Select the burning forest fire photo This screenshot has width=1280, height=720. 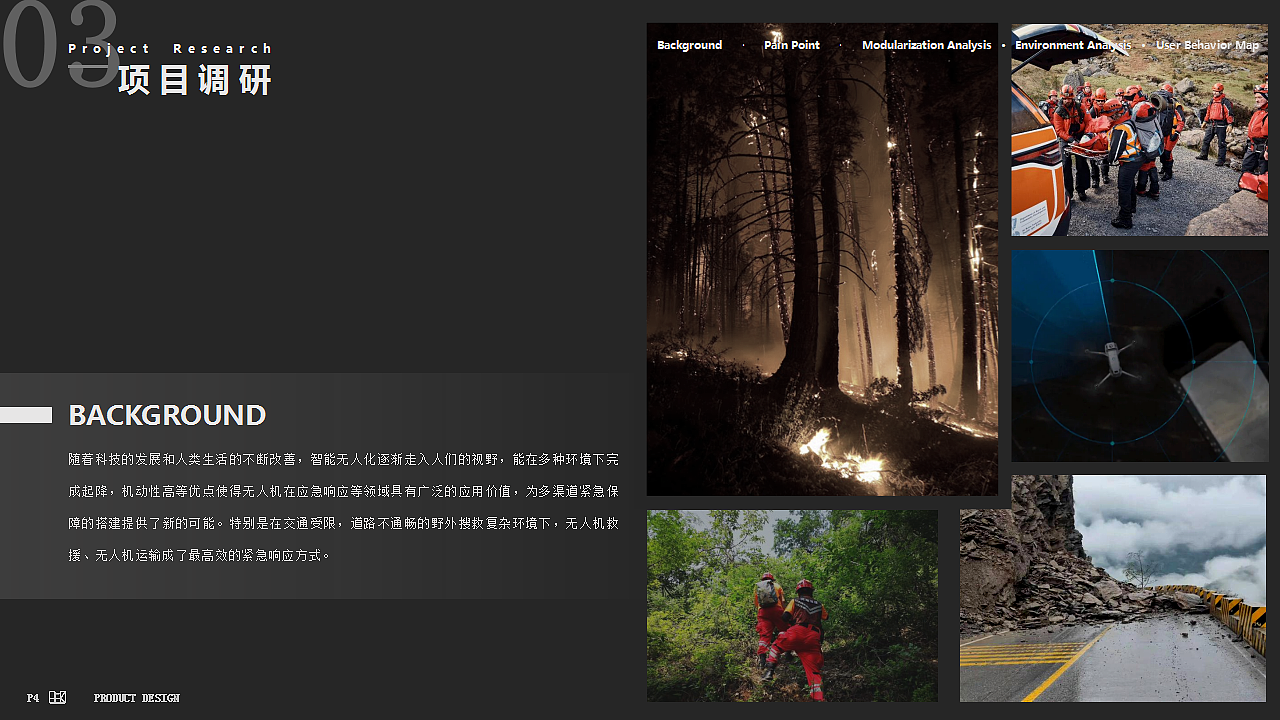(822, 259)
